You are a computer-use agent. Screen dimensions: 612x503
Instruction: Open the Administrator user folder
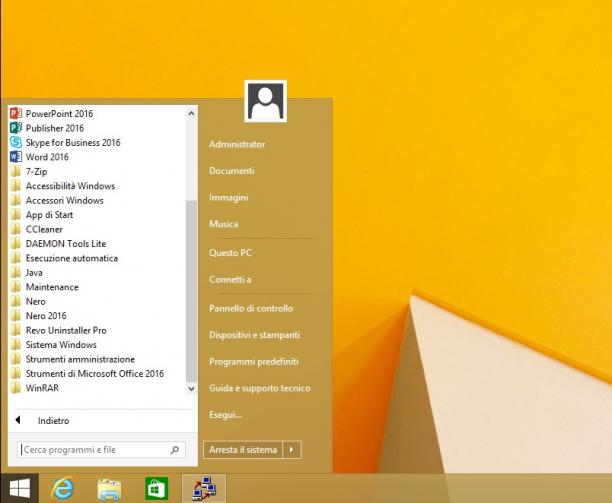click(x=237, y=144)
